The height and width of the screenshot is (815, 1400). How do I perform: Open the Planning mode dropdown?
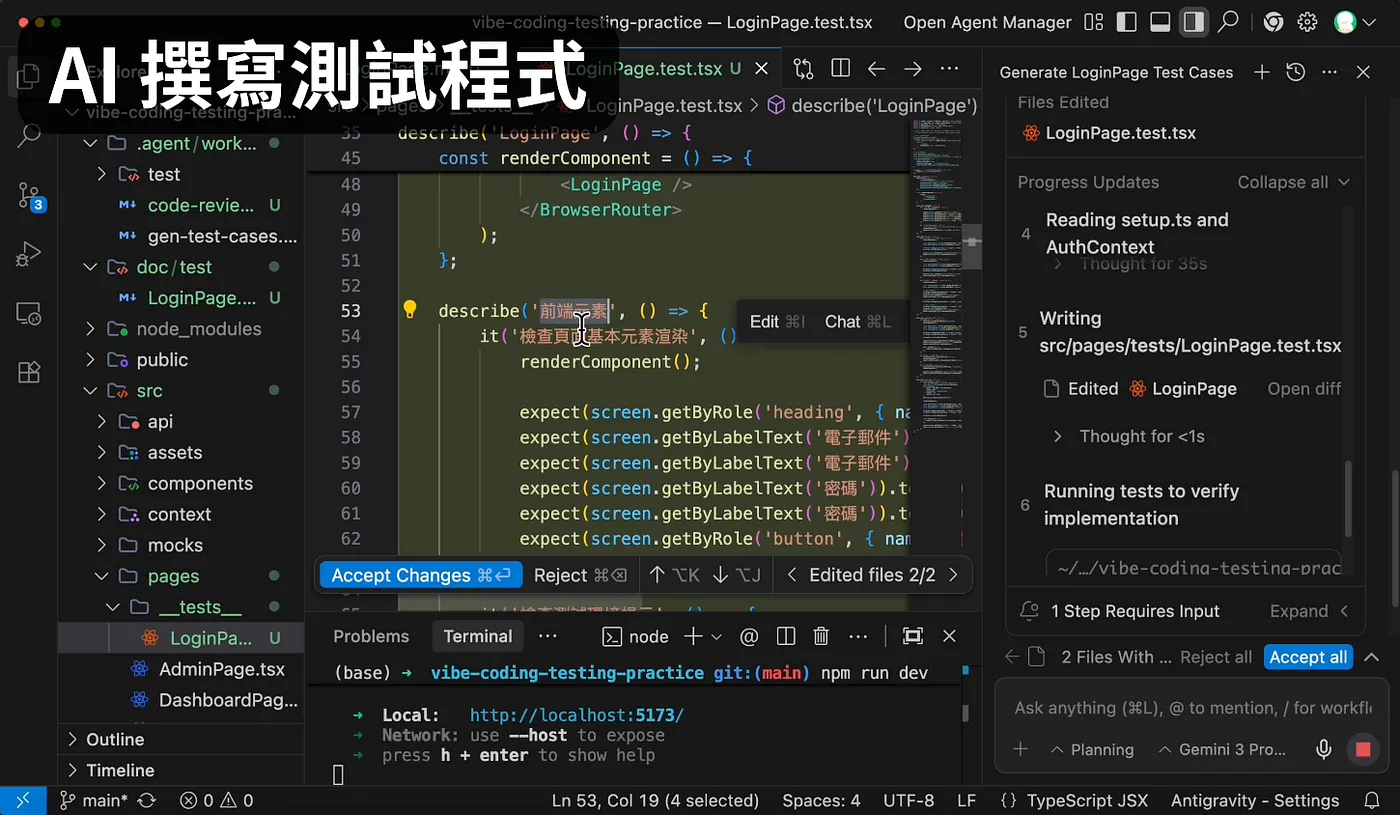coord(1092,749)
